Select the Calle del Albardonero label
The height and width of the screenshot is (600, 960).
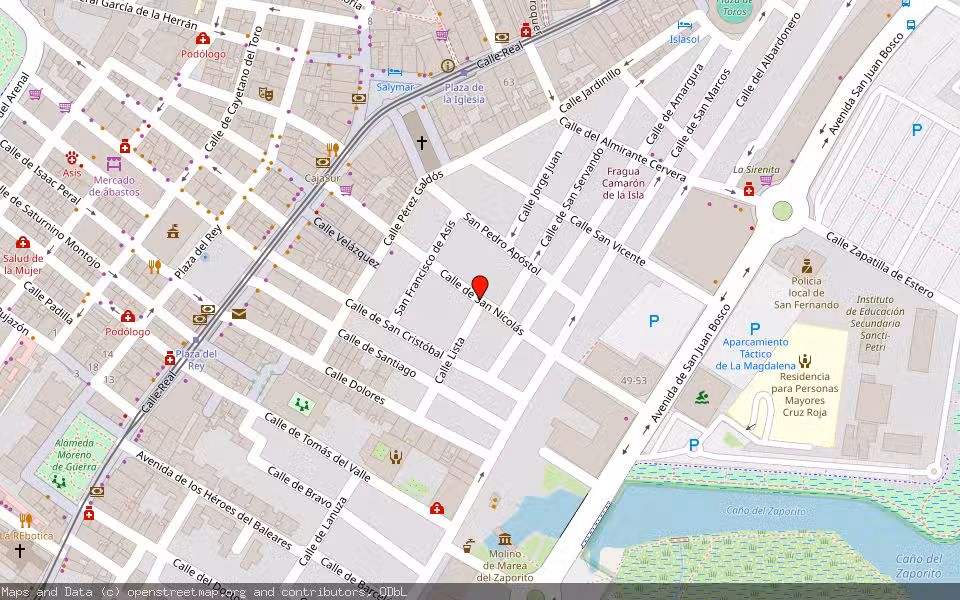point(768,59)
